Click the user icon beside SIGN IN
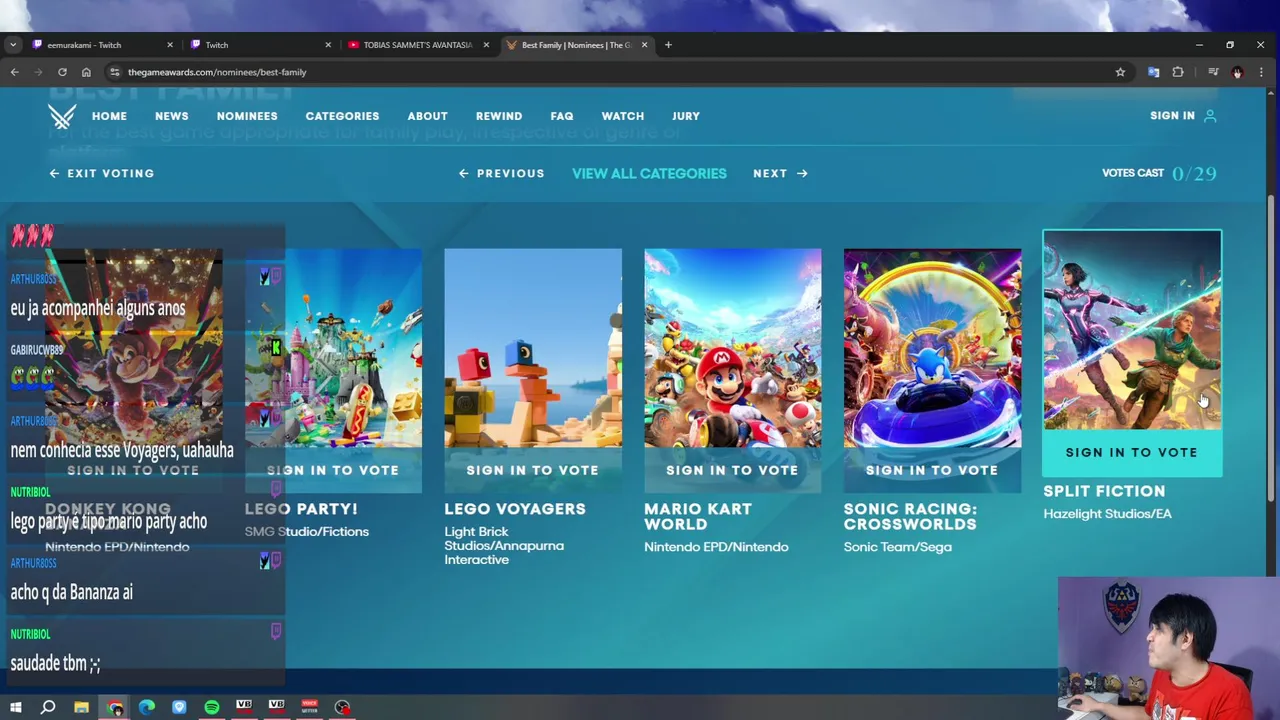 [x=1210, y=116]
